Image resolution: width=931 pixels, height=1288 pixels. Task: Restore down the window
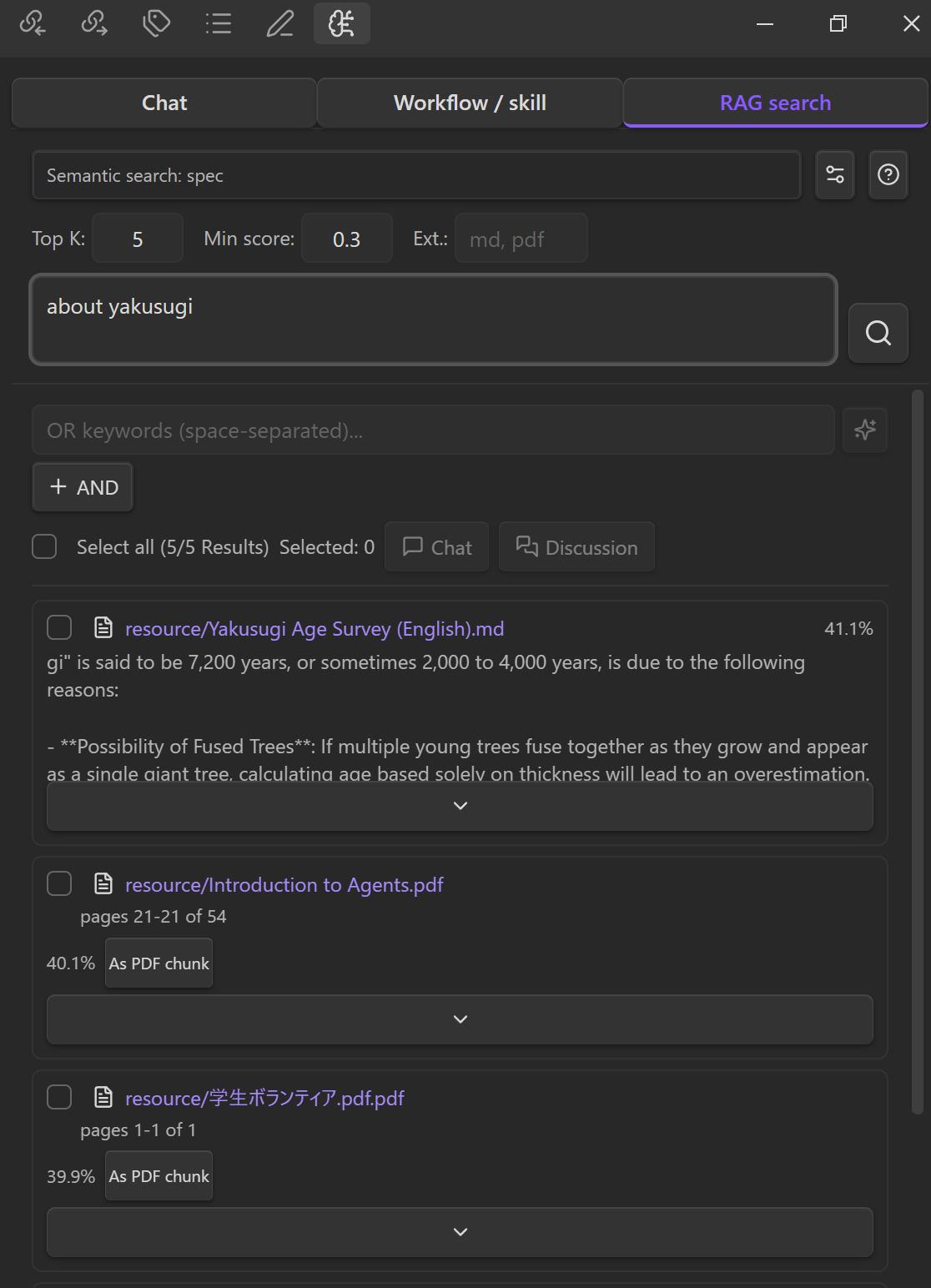[838, 23]
